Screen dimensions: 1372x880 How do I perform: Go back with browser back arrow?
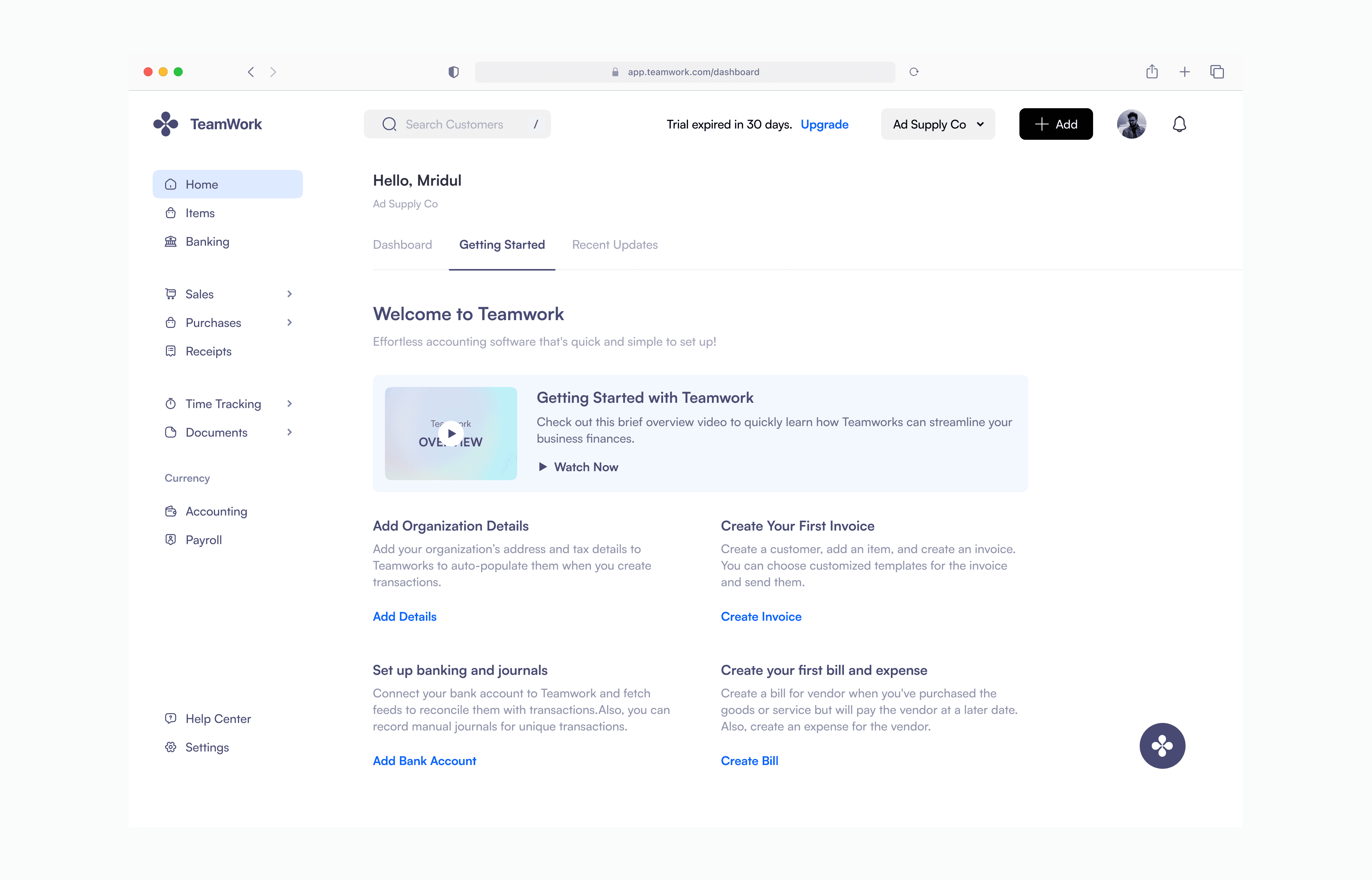pos(251,72)
